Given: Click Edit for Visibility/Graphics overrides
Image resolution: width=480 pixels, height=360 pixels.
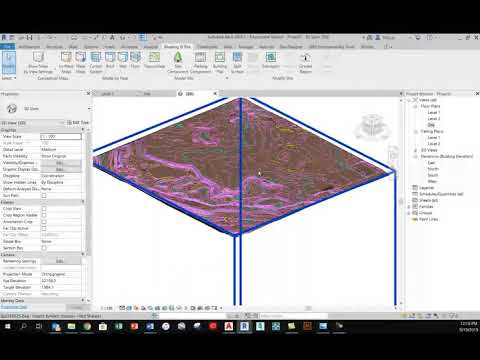Looking at the screenshot, I should pos(60,163).
